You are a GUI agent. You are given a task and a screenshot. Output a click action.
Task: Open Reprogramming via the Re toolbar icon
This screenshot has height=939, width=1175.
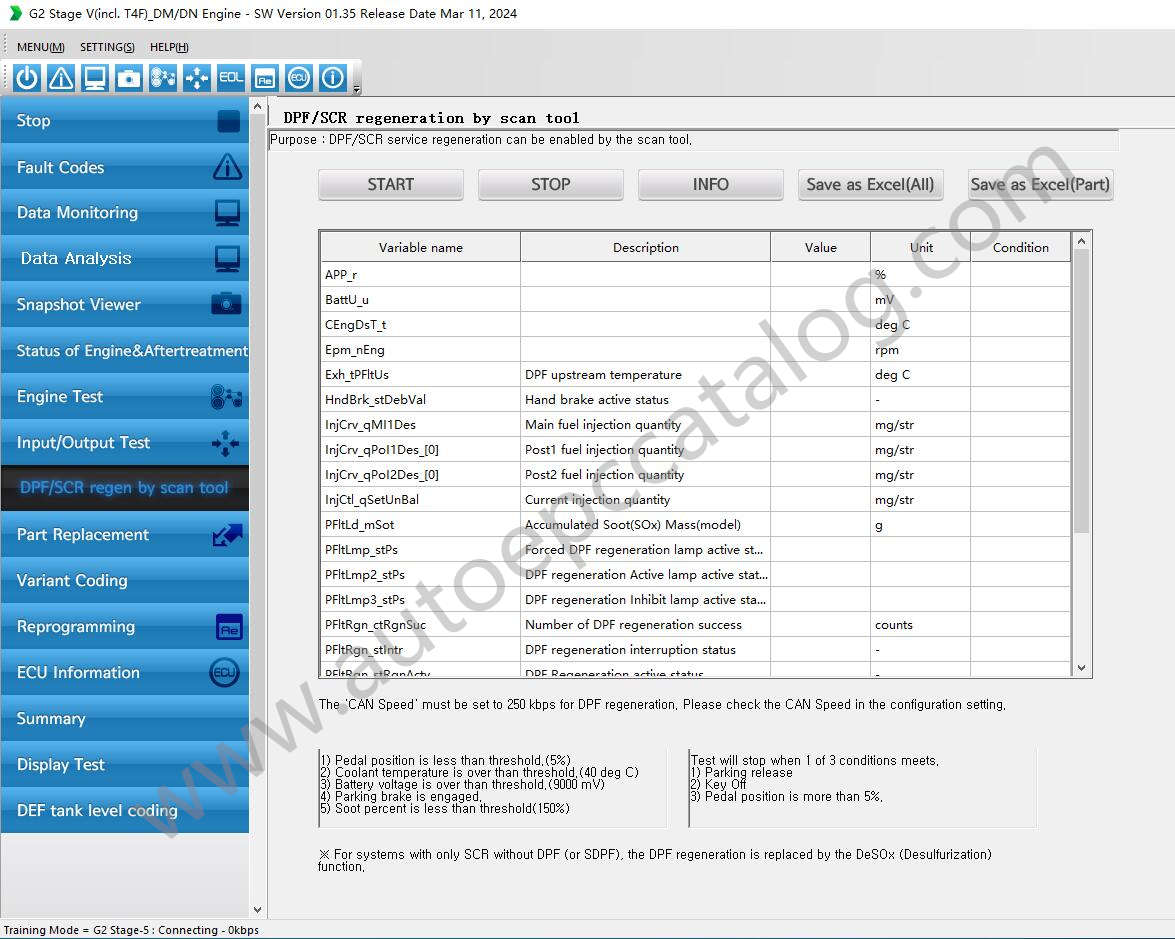tap(264, 77)
